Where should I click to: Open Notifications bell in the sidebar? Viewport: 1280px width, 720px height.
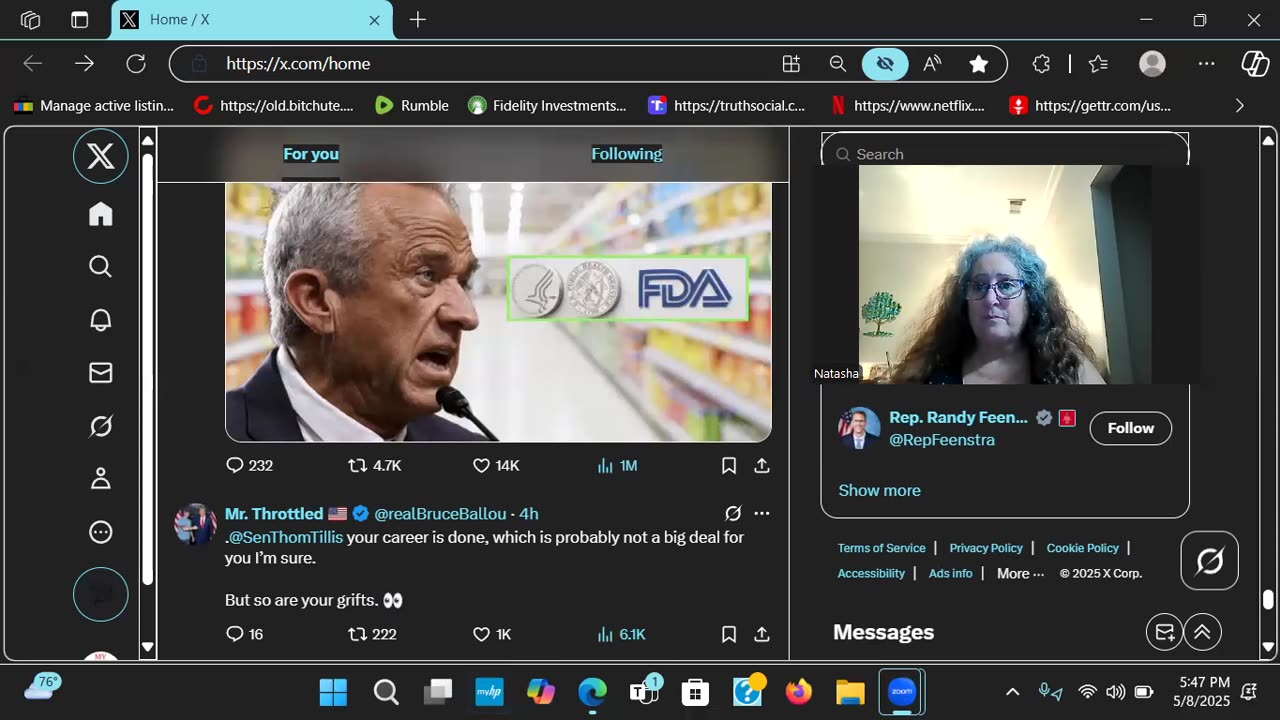coord(101,320)
